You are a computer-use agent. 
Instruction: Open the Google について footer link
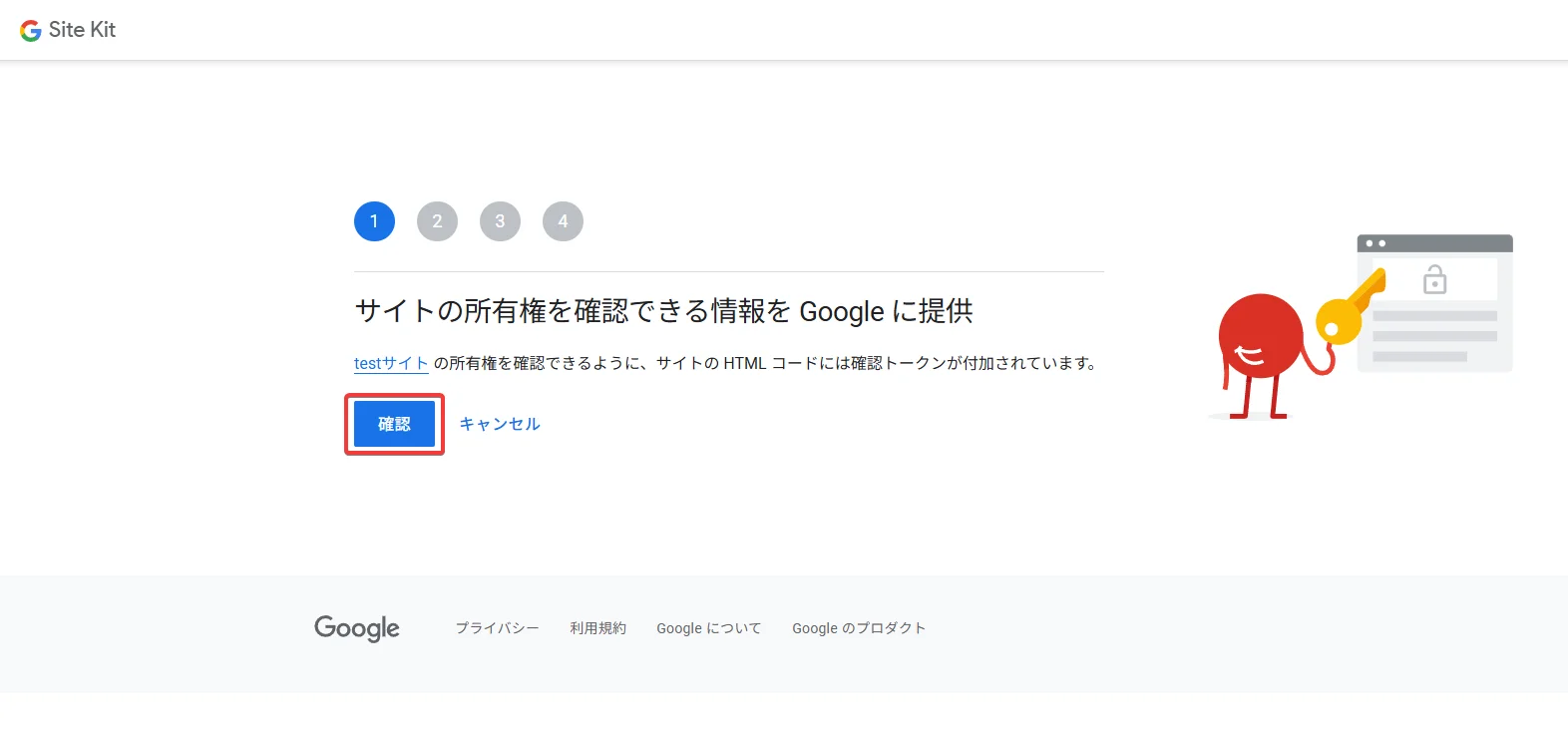point(709,628)
